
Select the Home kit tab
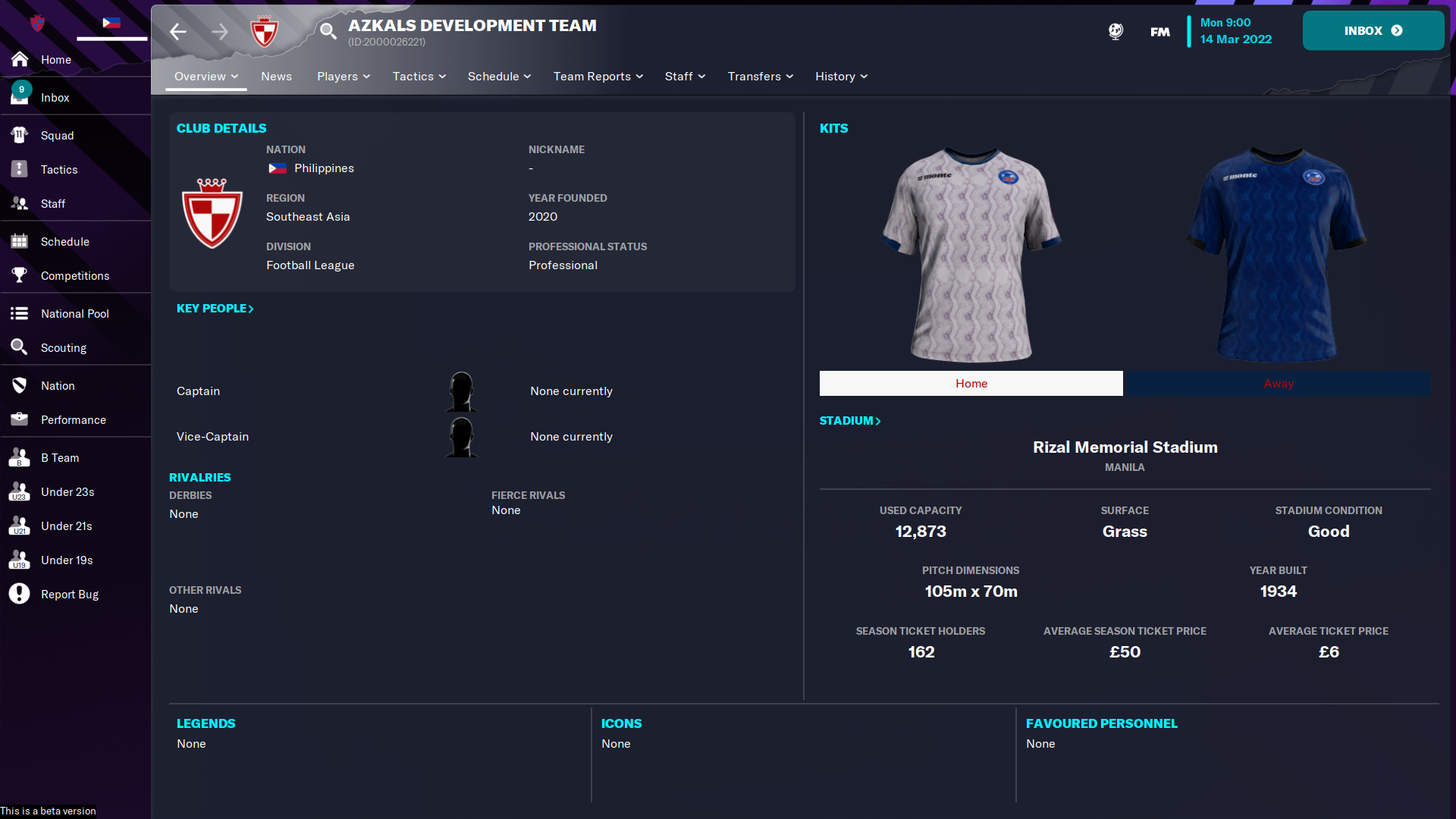coord(971,383)
